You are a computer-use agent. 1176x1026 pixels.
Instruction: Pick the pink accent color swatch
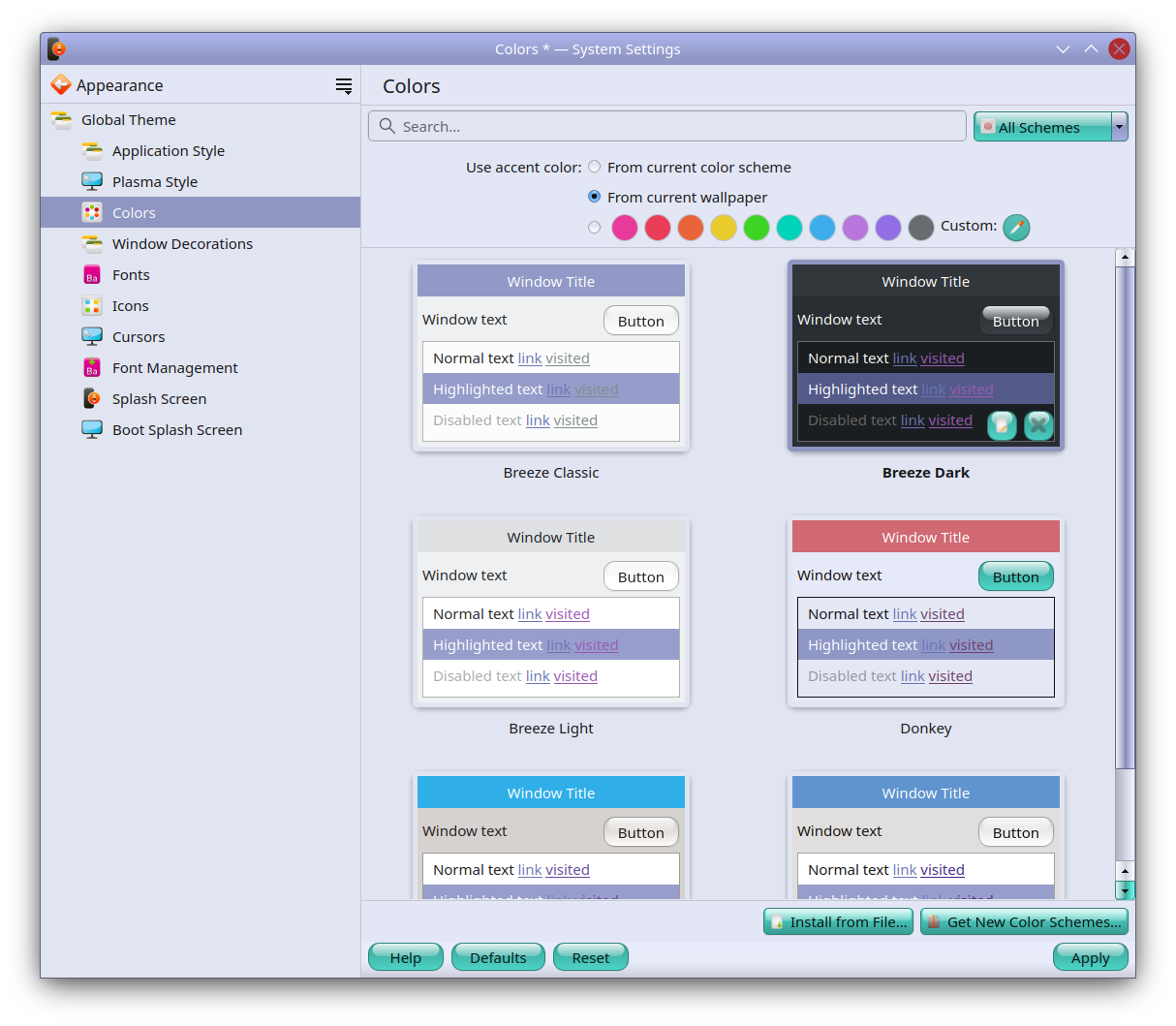[625, 228]
